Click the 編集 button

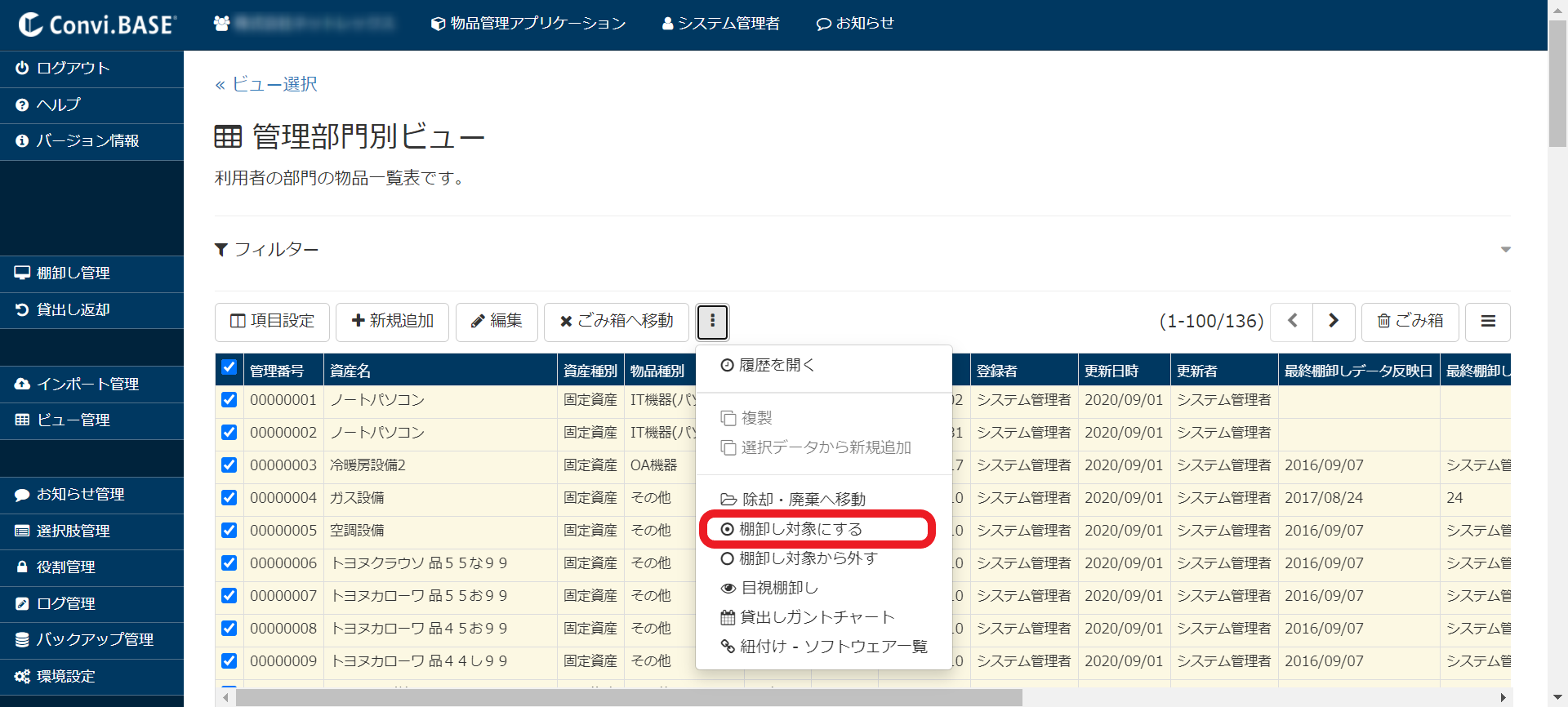[497, 322]
